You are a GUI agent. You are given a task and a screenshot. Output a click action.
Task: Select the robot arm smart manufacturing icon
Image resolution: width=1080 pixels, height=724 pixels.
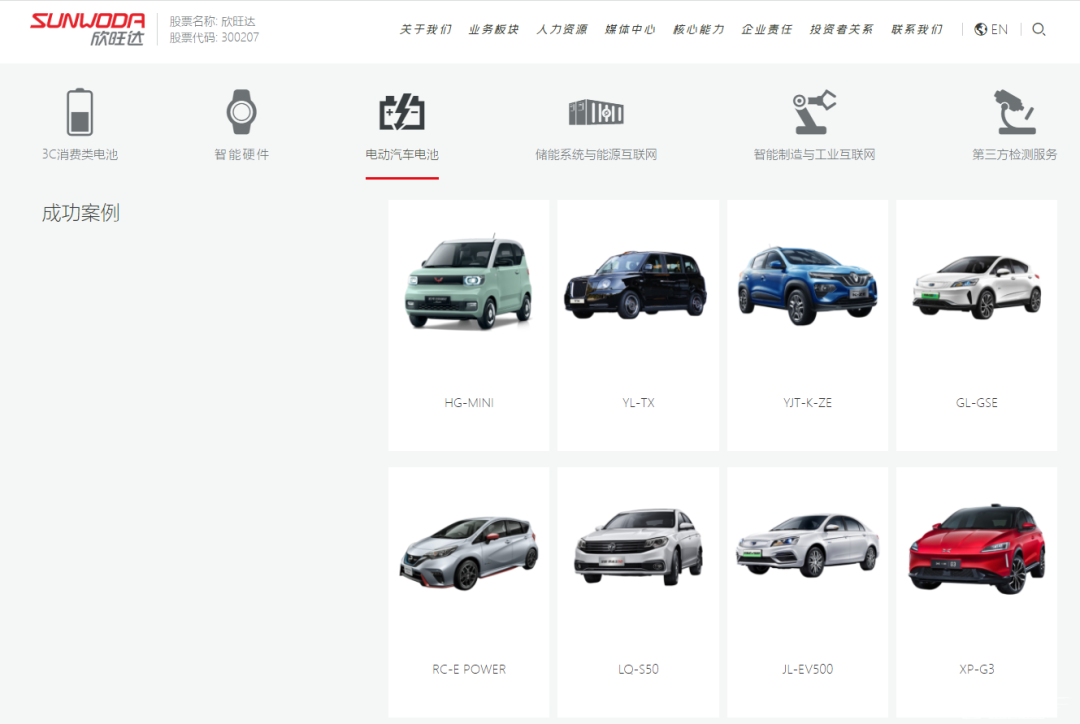(x=814, y=112)
